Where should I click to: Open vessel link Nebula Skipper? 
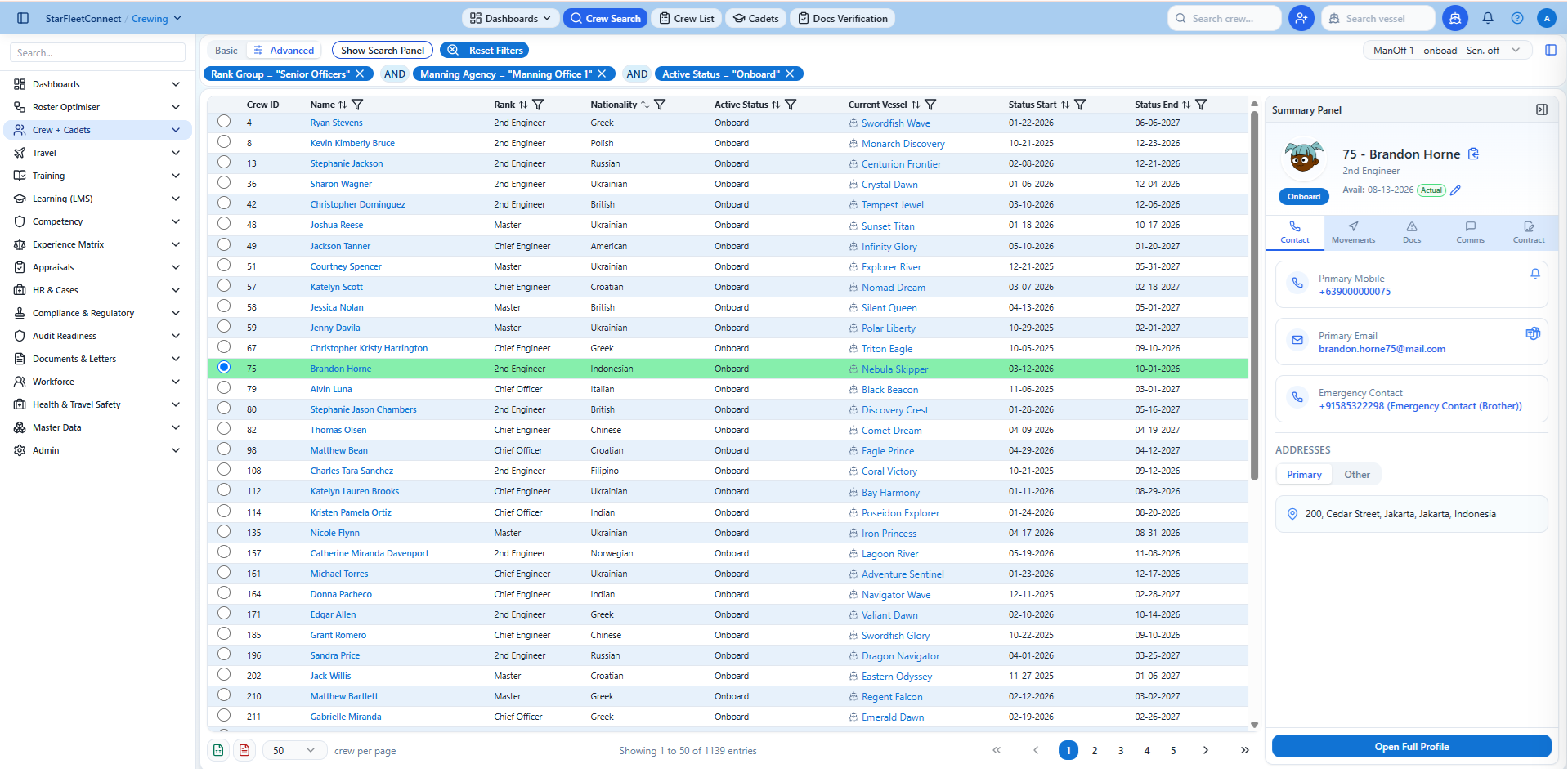tap(894, 369)
